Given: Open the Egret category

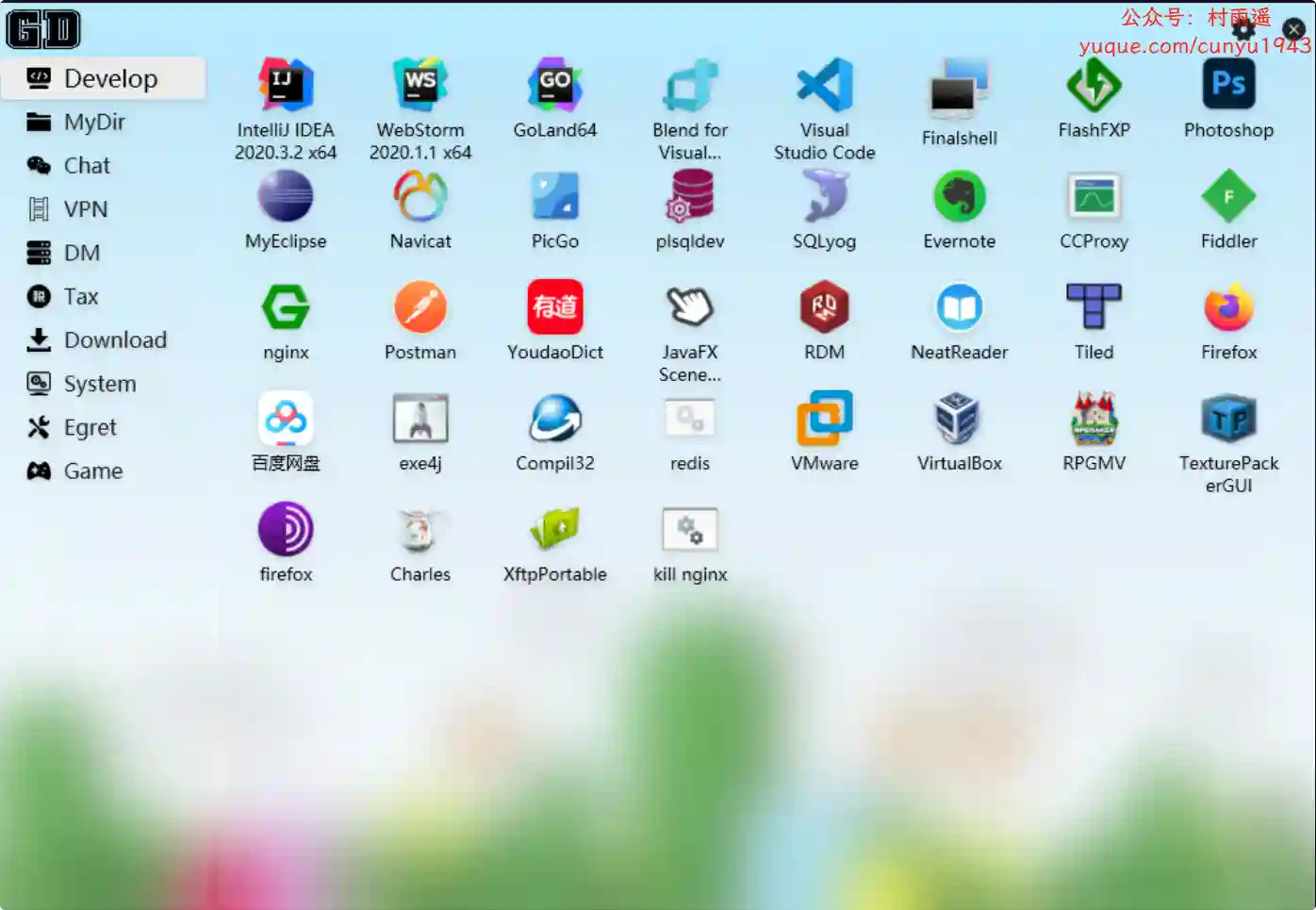Looking at the screenshot, I should click(x=104, y=427).
